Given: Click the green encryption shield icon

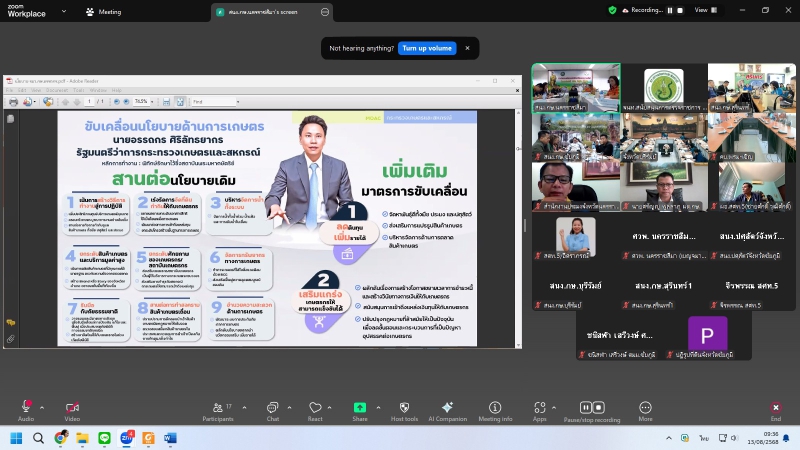Looking at the screenshot, I should (612, 10).
